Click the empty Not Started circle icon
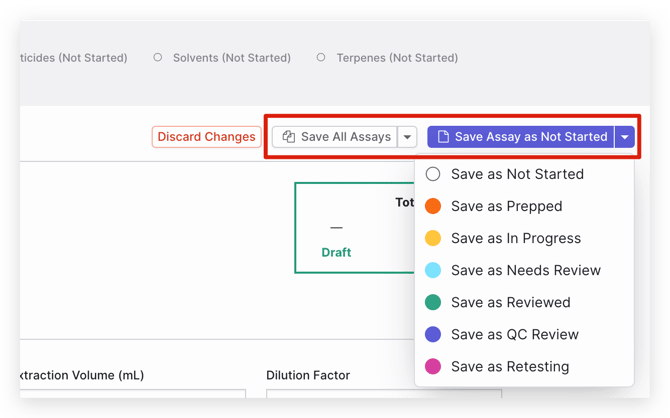 [x=433, y=174]
